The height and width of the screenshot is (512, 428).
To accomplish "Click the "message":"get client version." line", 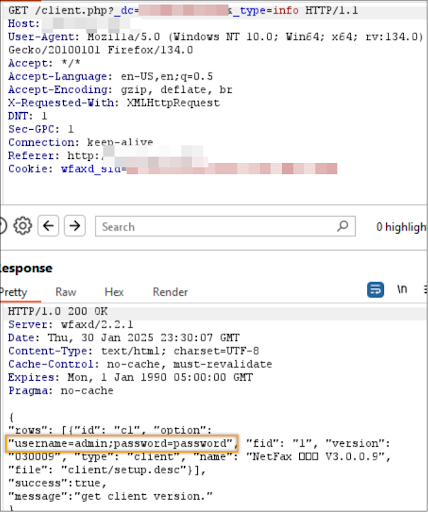I will [110, 496].
